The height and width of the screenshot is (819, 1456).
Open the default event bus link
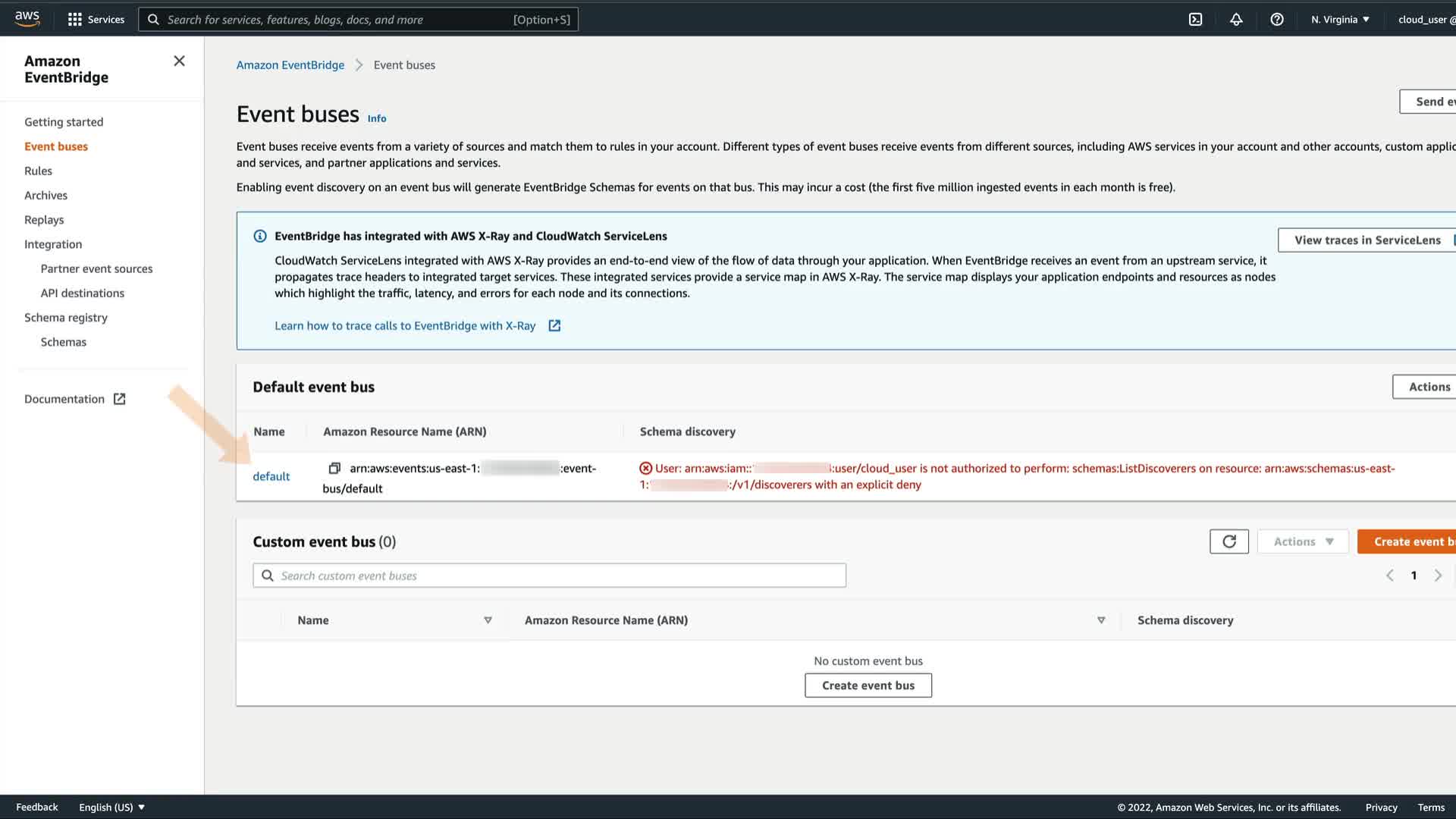[271, 476]
